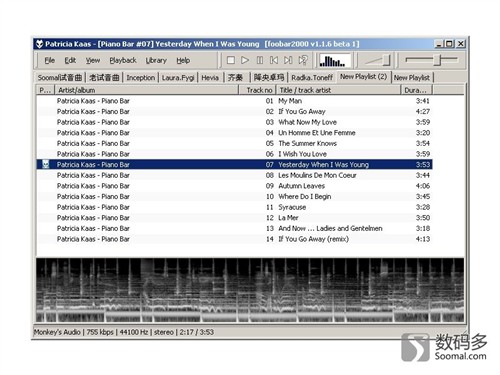Switch to the Hevia playlist tab
This screenshot has height=375, width=500.
click(210, 78)
